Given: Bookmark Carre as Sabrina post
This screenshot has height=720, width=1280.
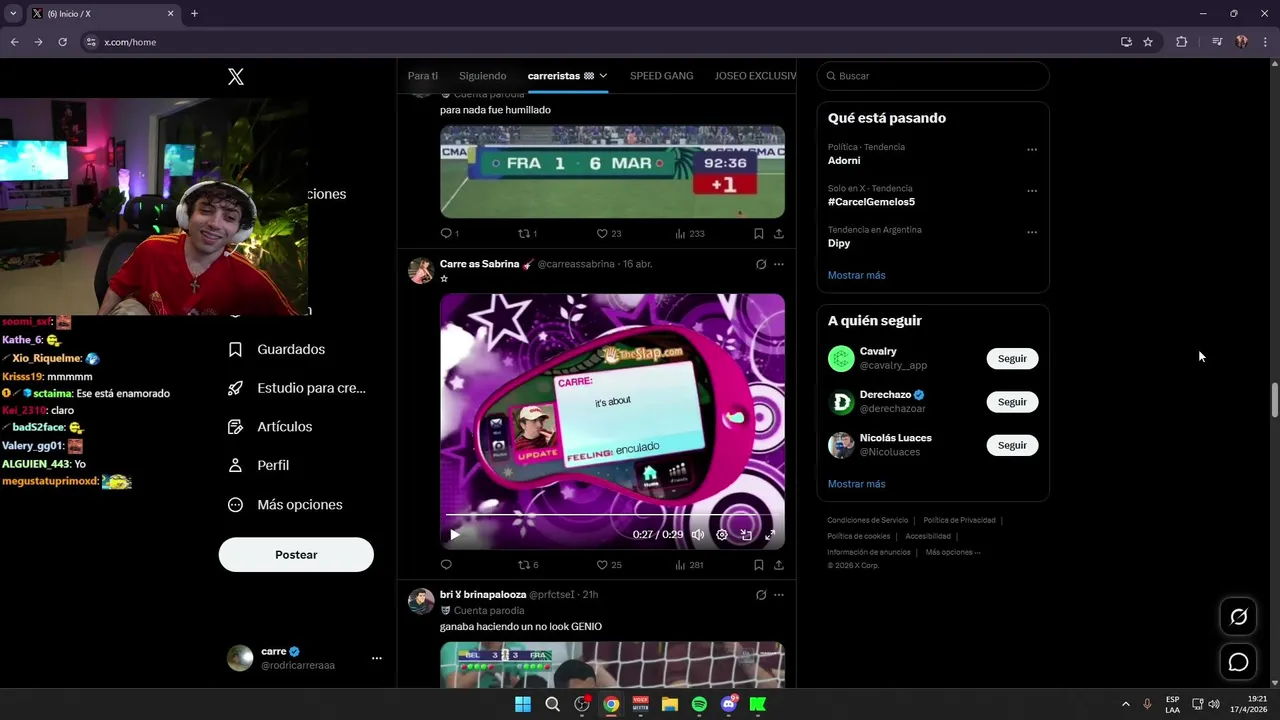Looking at the screenshot, I should [759, 565].
